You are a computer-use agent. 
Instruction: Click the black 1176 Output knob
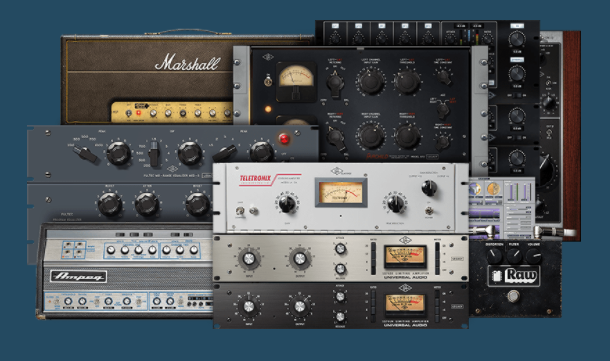[300, 307]
